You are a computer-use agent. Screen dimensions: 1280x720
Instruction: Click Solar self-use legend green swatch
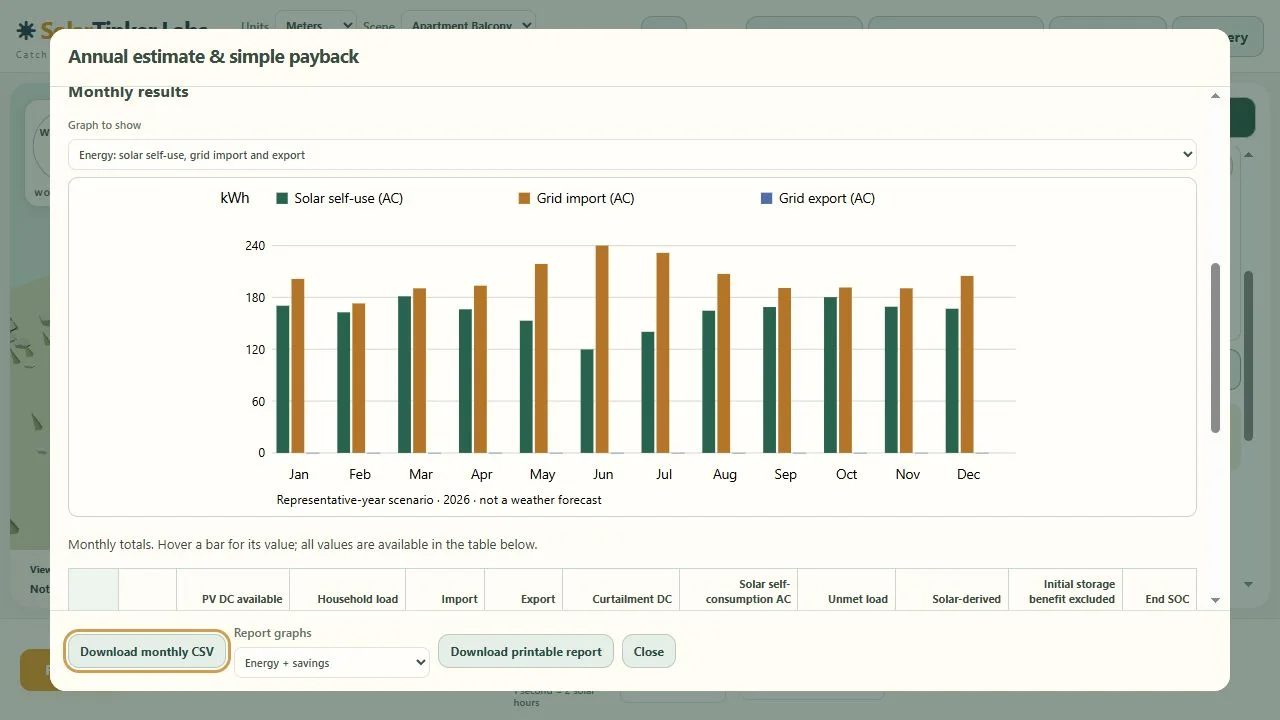click(282, 198)
